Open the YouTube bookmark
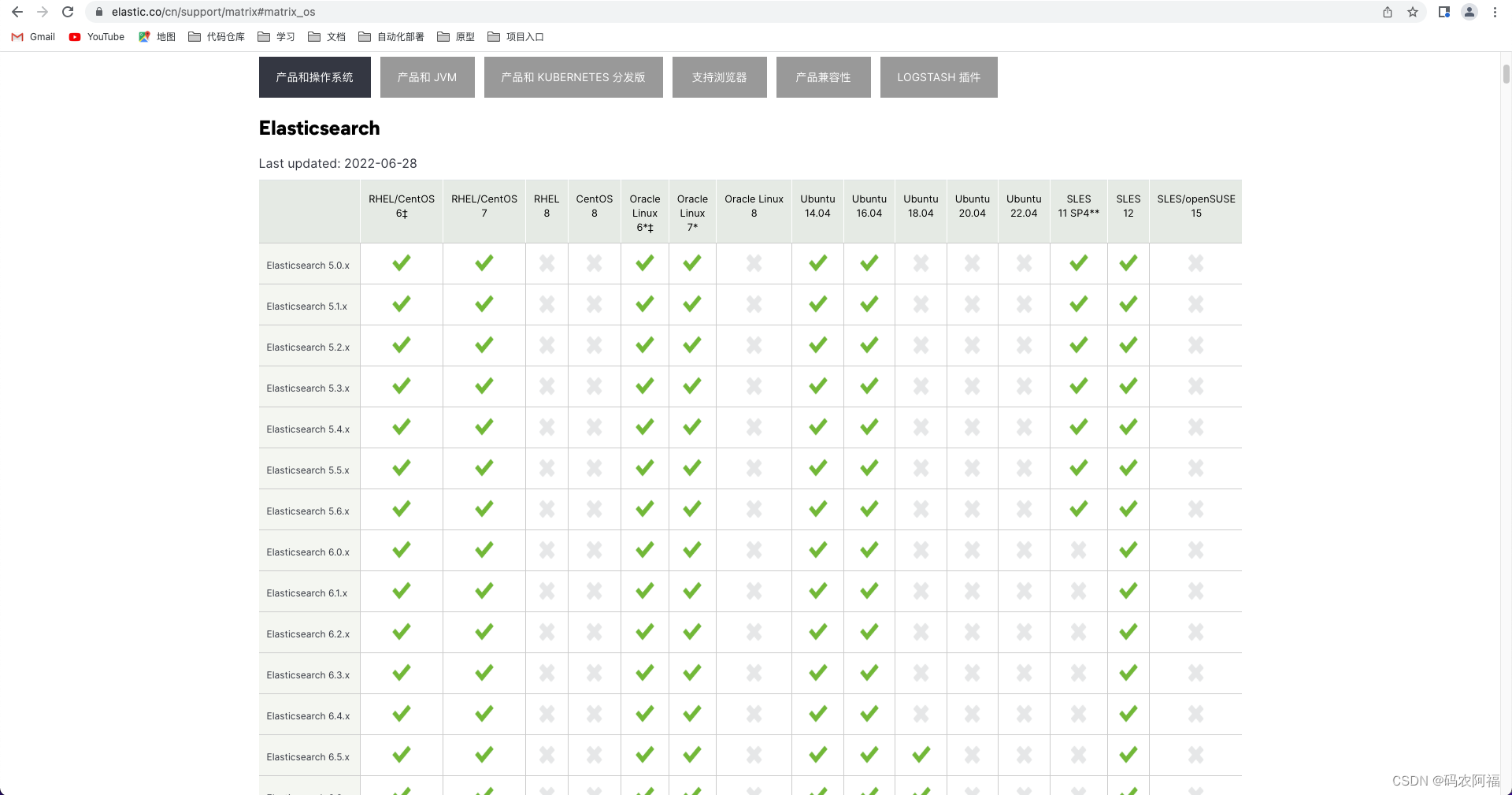This screenshot has width=1512, height=795. (x=97, y=37)
